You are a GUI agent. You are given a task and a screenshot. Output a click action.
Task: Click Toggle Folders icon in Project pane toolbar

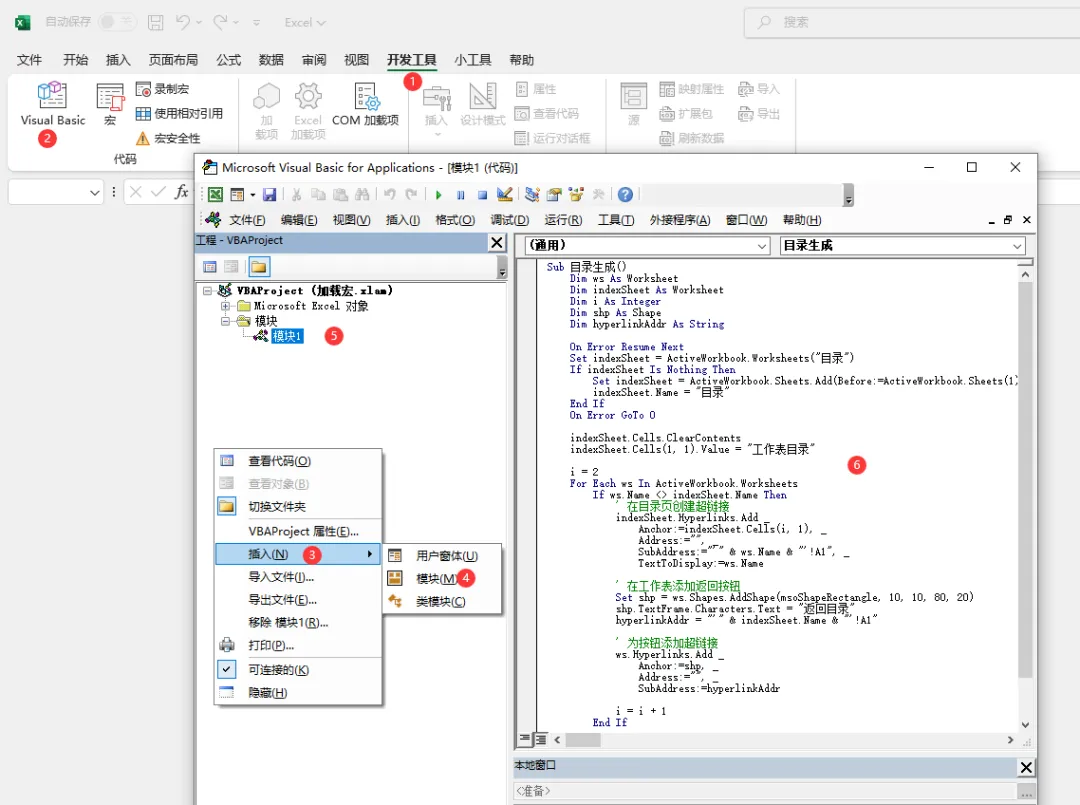point(259,266)
